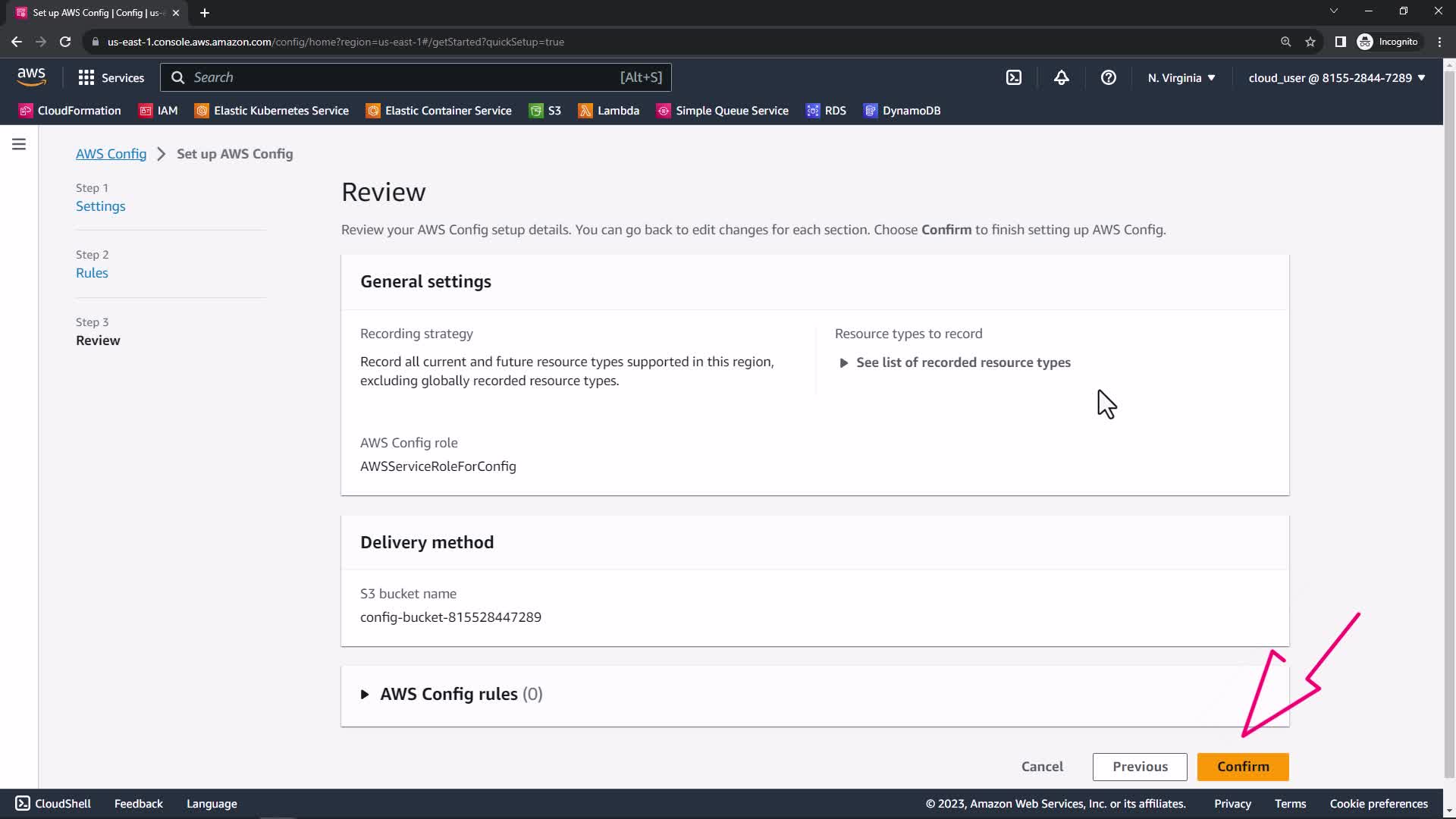Open the N. Virginia region dropdown
This screenshot has width=1456, height=819.
(x=1181, y=77)
